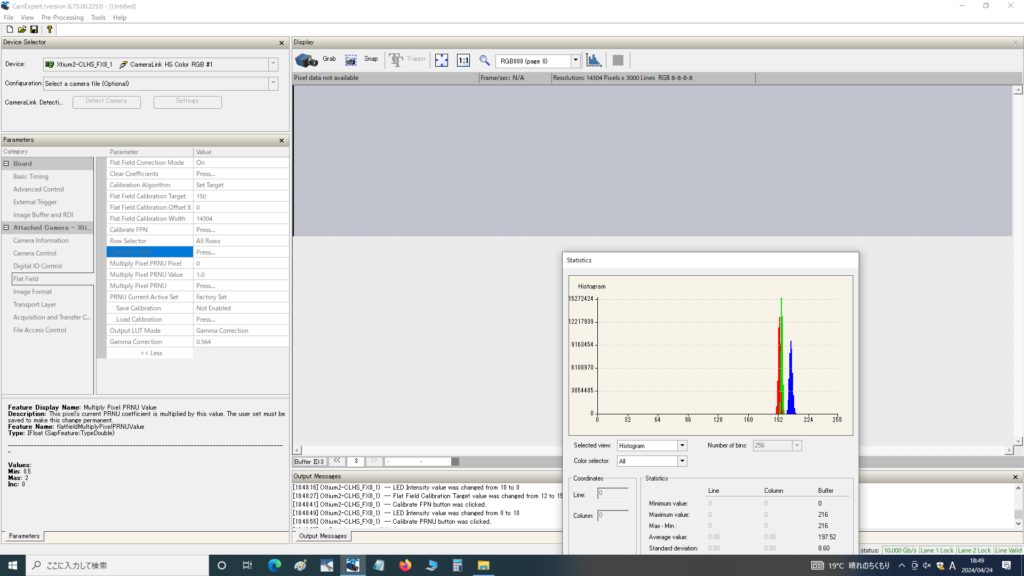Open the Color selector dropdown
Screen dimensions: 1024x576
tap(682, 461)
